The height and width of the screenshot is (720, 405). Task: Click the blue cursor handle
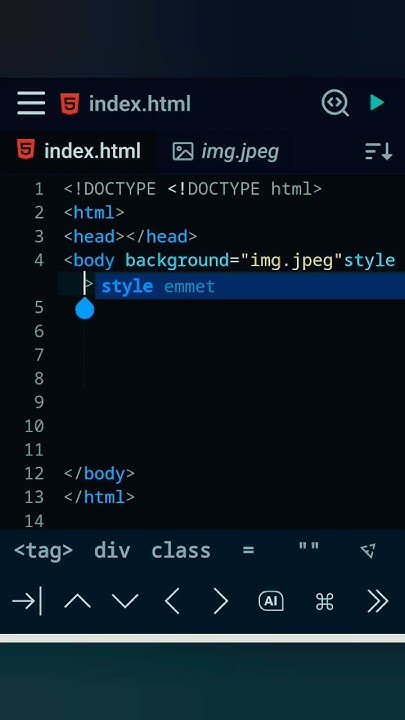[x=84, y=308]
